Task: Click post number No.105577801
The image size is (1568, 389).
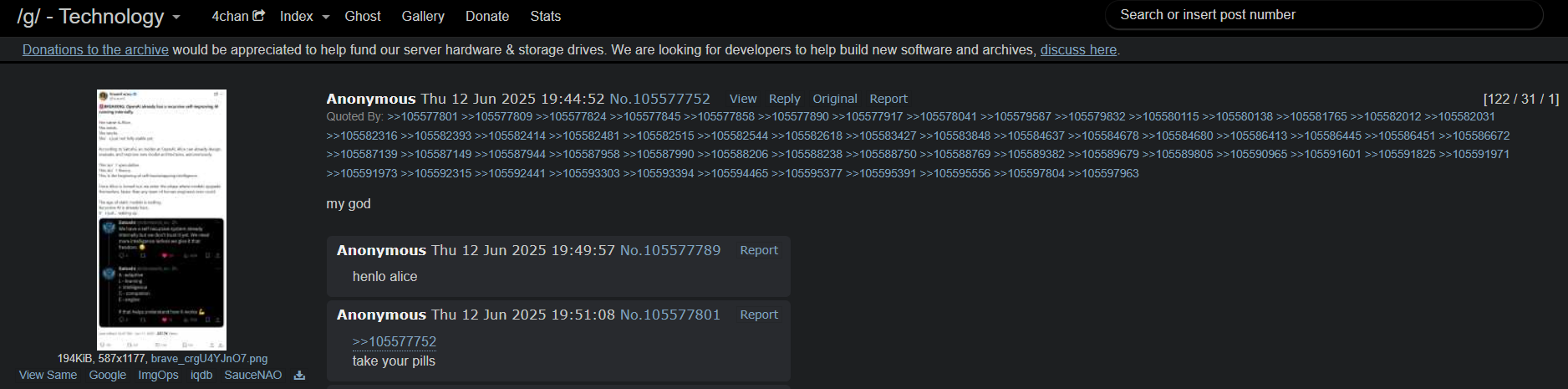Action: pos(670,315)
